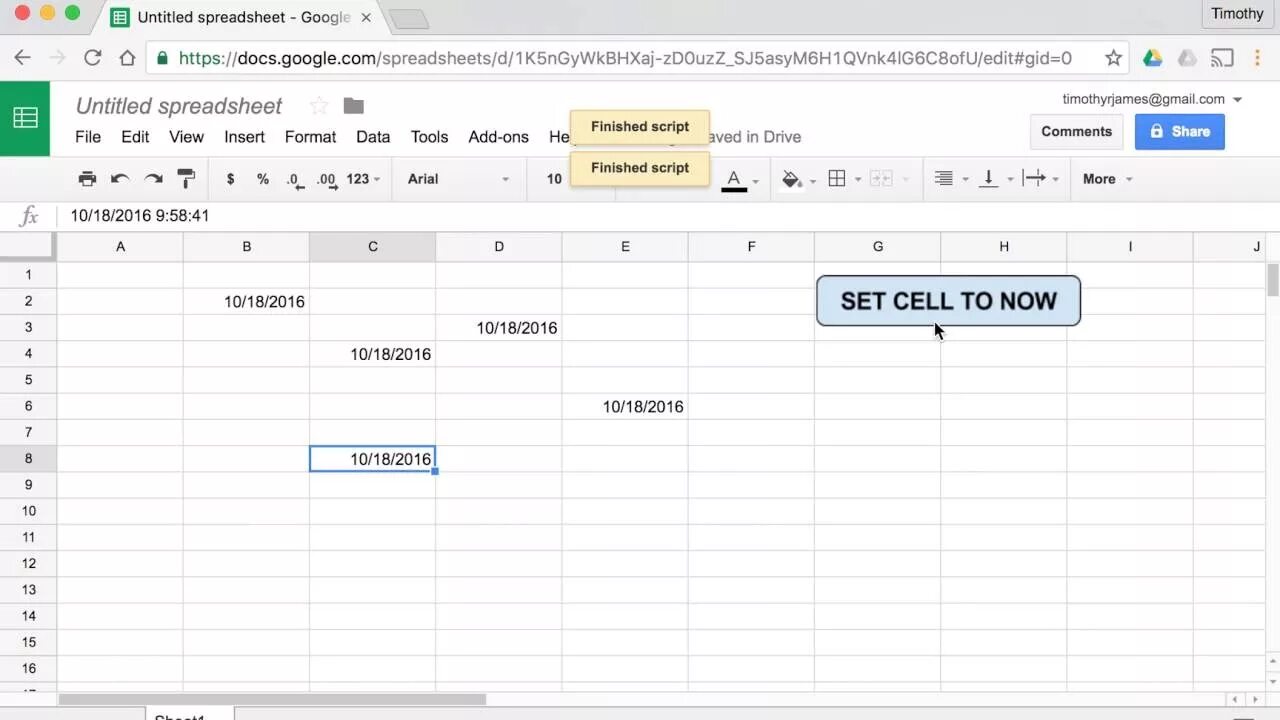The height and width of the screenshot is (720, 1280).
Task: Select the paint format roller tool
Action: [186, 179]
